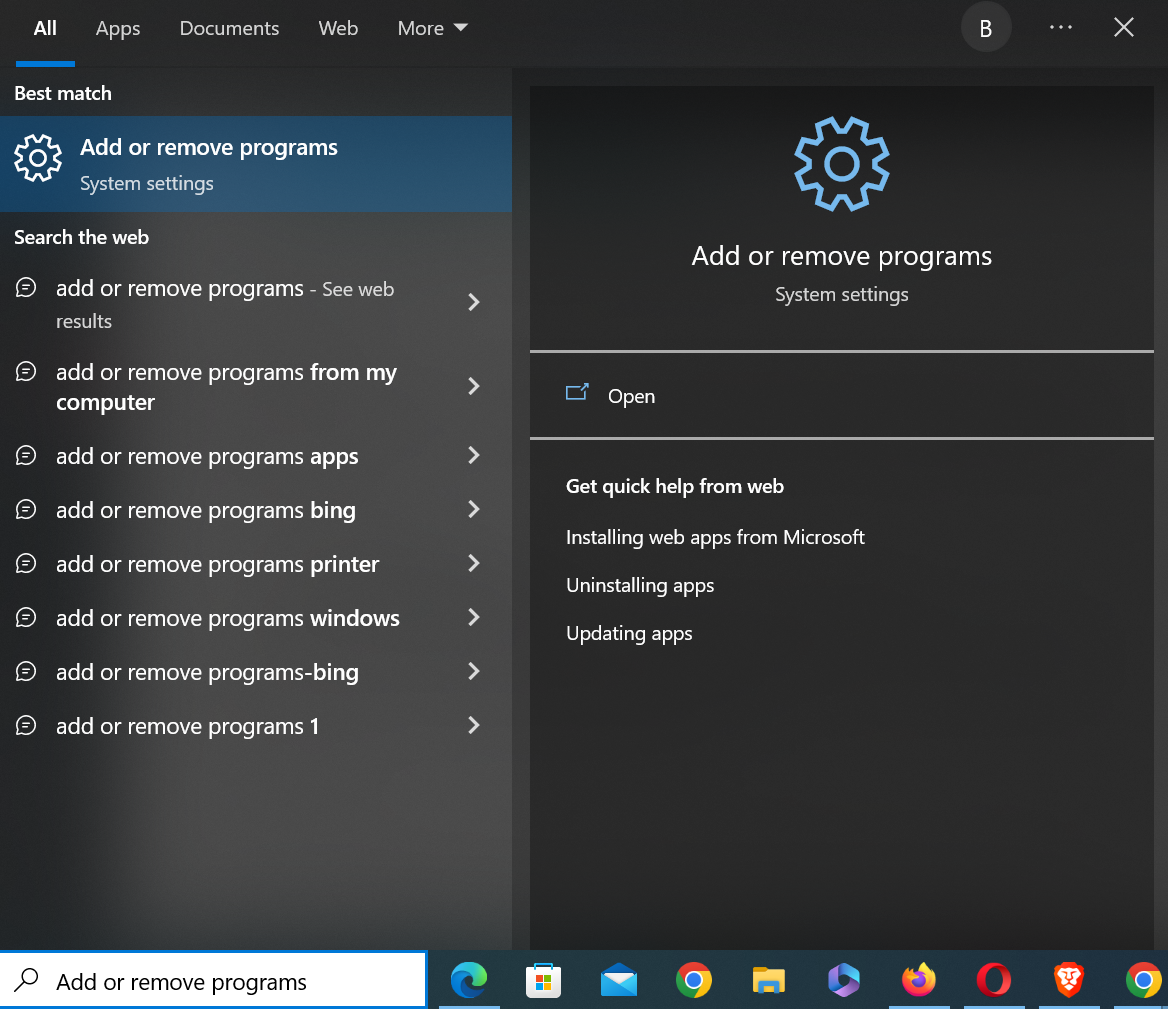
Task: Click the Open icon beside the Open label
Action: [x=577, y=392]
